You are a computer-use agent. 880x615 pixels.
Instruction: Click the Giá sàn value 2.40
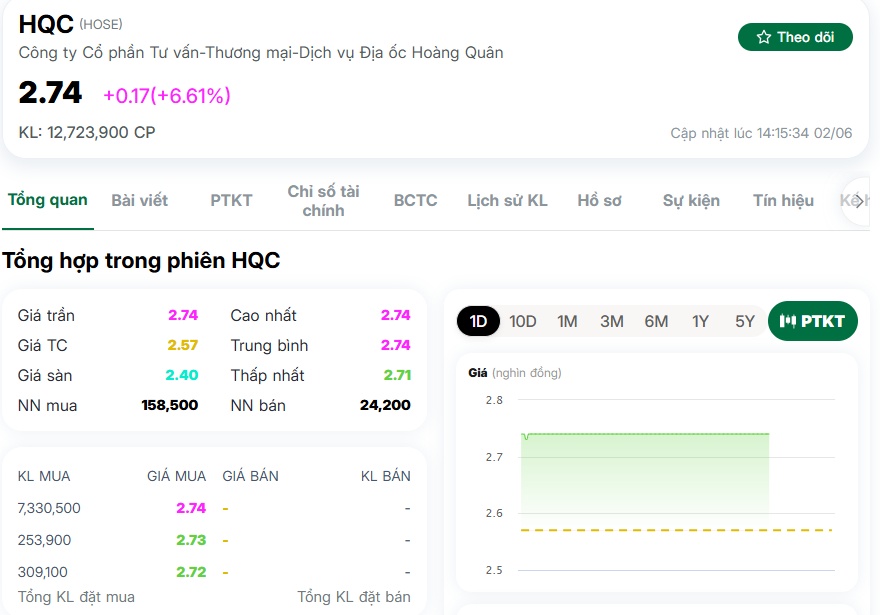click(182, 375)
